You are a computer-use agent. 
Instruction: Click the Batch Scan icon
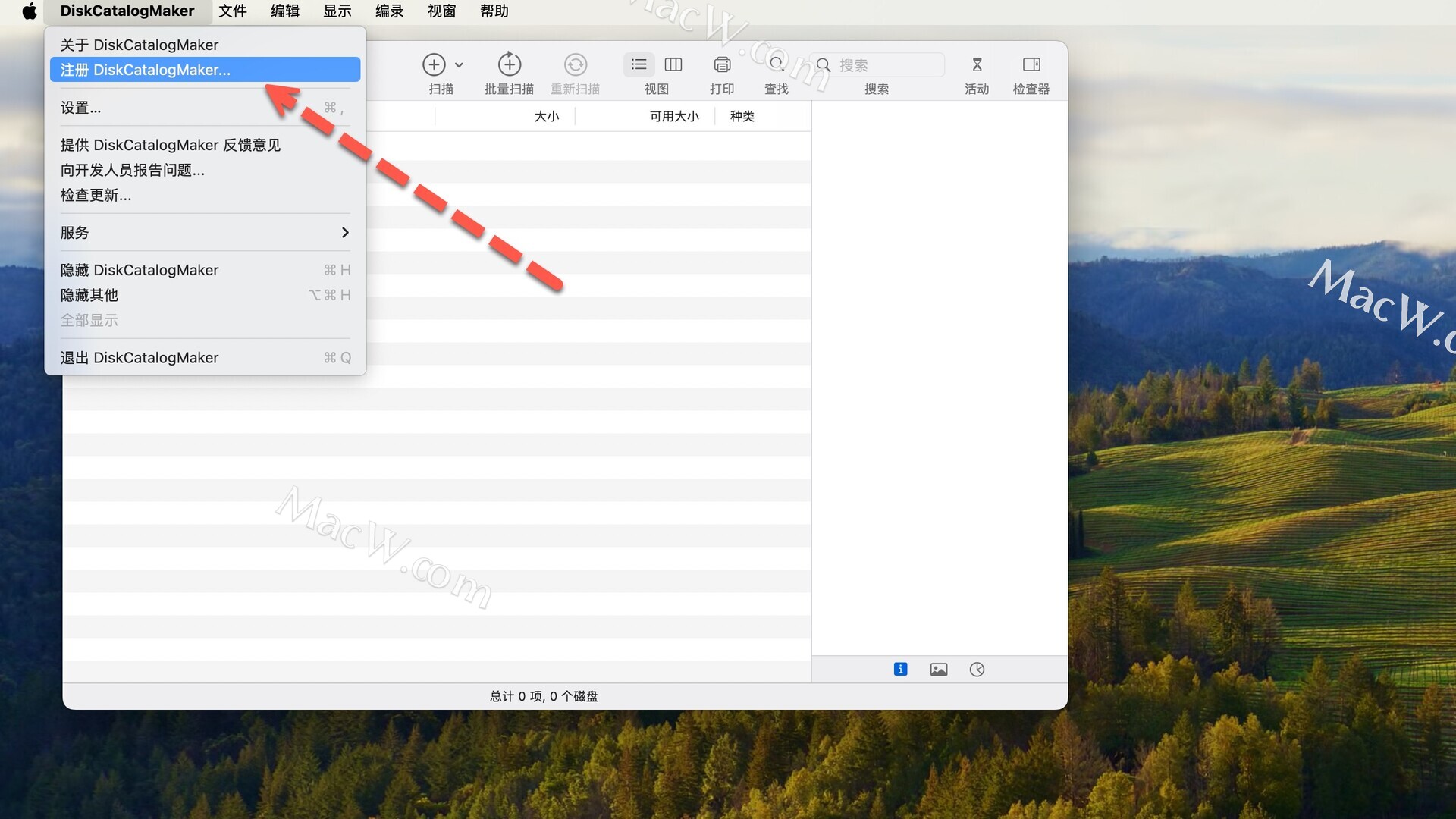click(x=509, y=64)
